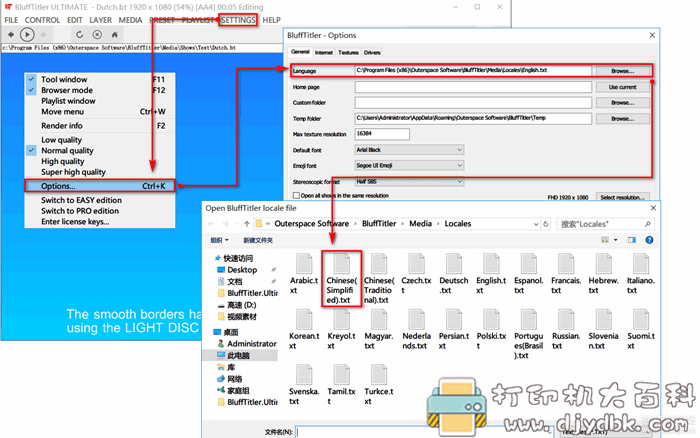Expand the address bar path dropdown
700x438 pixels.
tap(536, 224)
